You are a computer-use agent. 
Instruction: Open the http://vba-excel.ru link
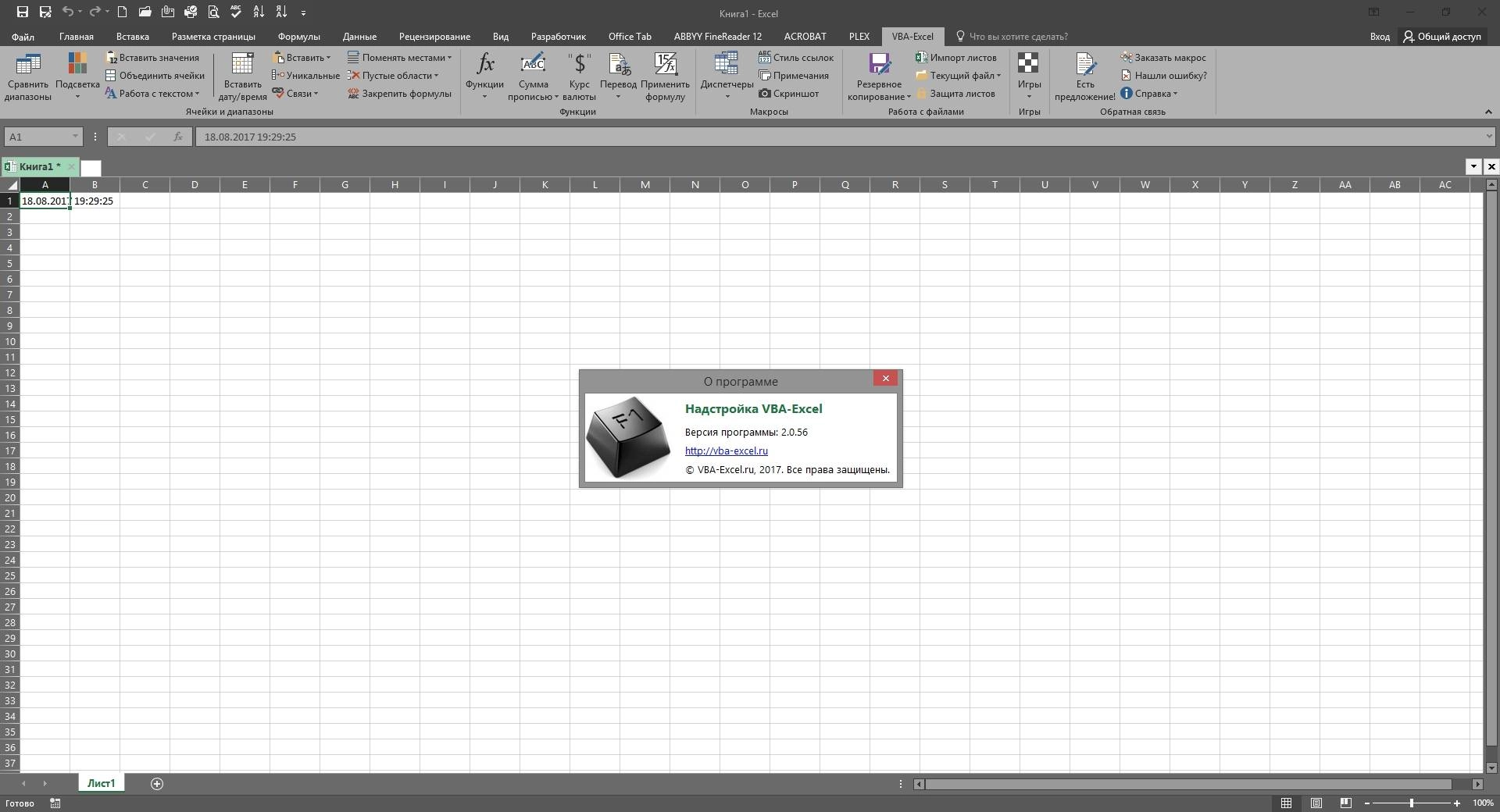click(x=726, y=451)
